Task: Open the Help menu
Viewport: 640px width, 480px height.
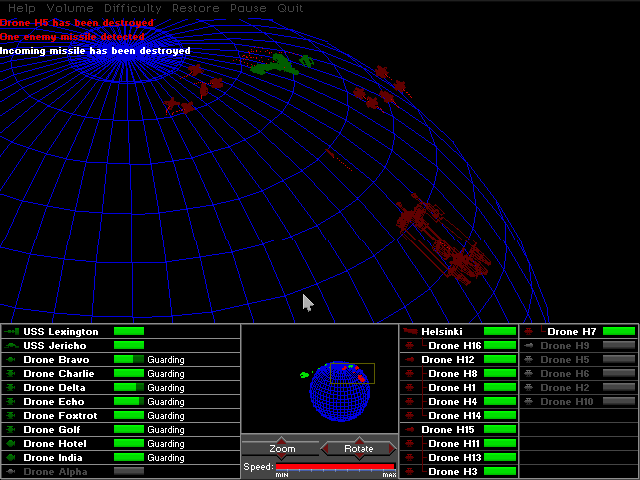Action: (22, 8)
